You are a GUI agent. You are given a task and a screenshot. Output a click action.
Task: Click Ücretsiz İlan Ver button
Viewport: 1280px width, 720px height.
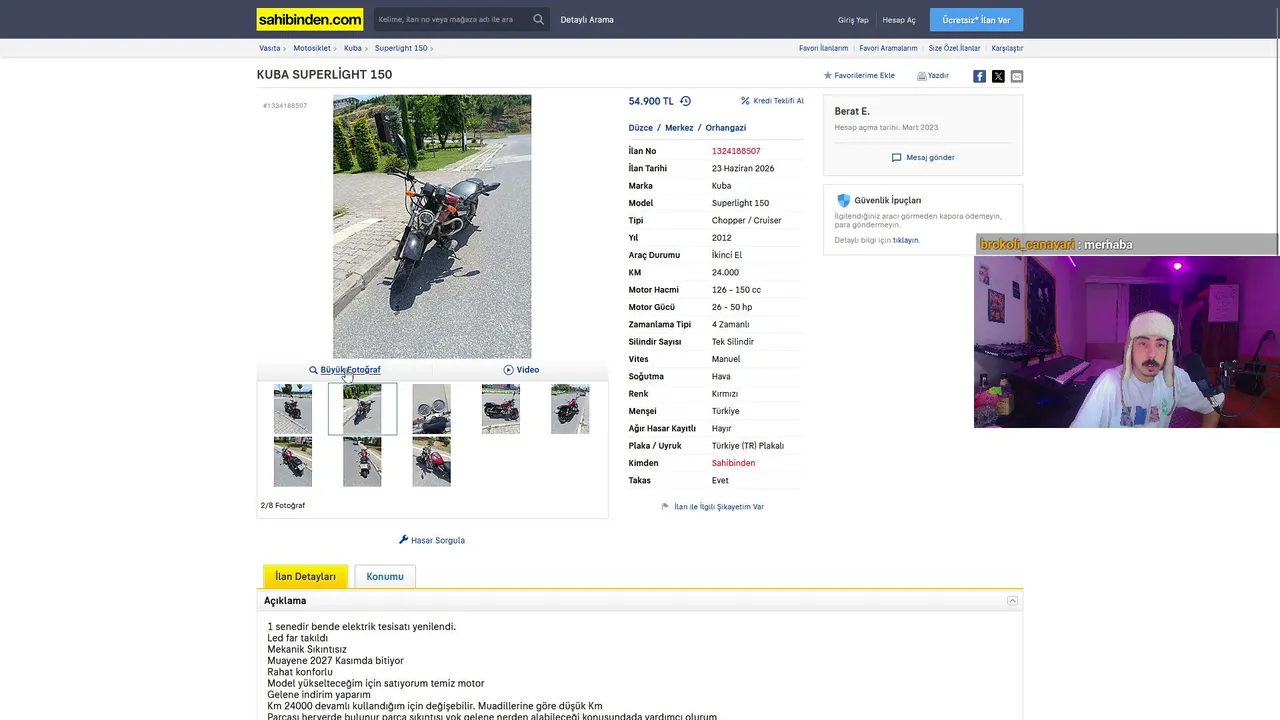976,20
